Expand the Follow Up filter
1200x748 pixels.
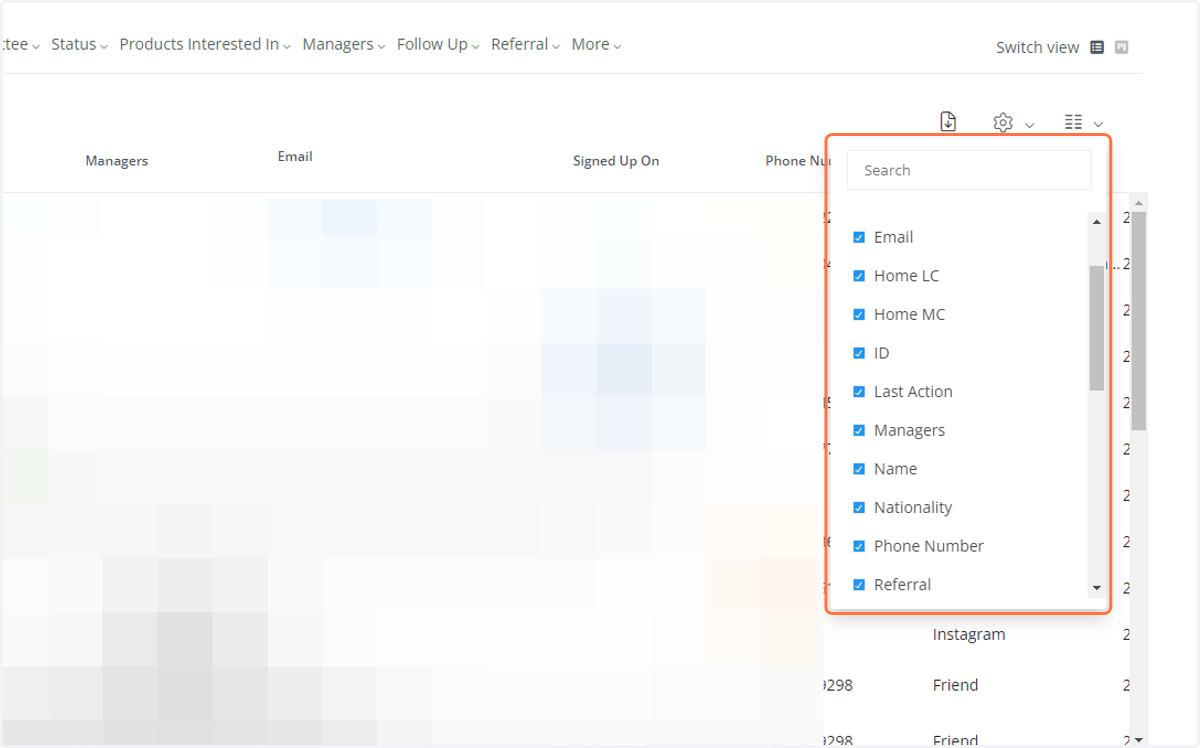coord(438,44)
